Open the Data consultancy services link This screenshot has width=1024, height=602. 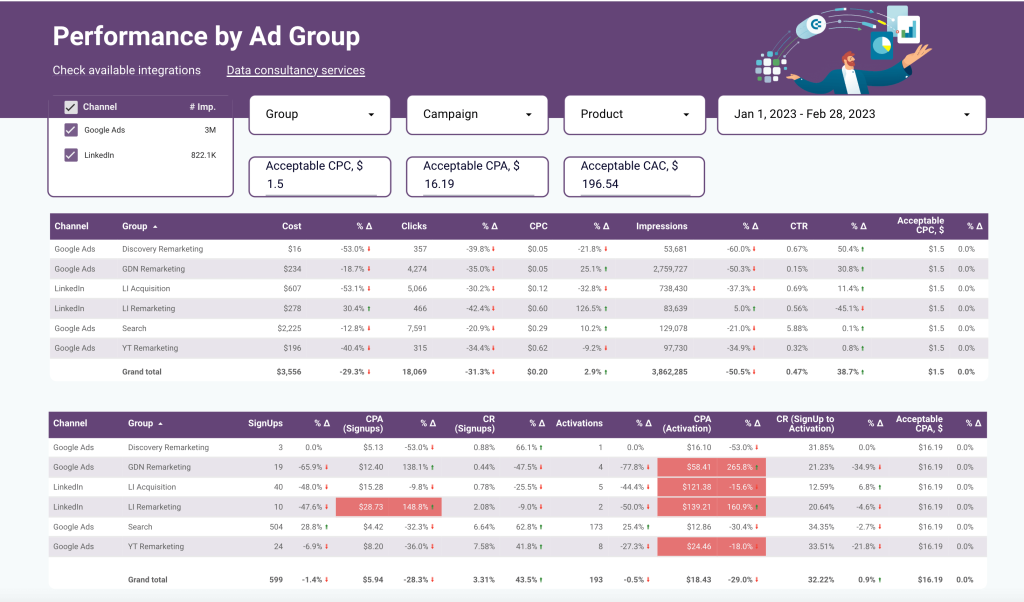pyautogui.click(x=296, y=70)
